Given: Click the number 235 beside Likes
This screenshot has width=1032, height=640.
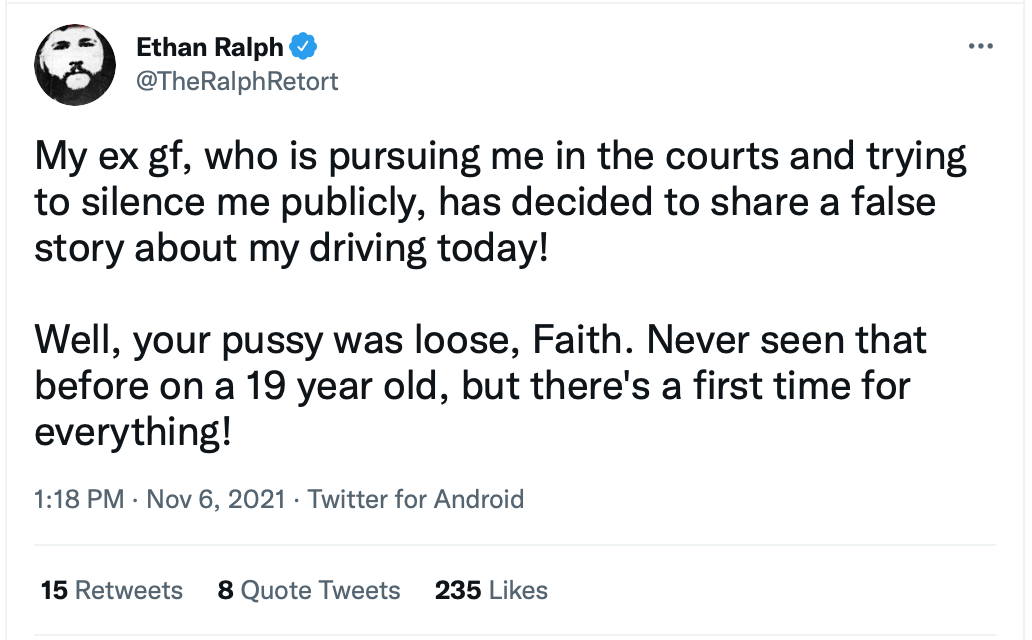Looking at the screenshot, I should [458, 590].
